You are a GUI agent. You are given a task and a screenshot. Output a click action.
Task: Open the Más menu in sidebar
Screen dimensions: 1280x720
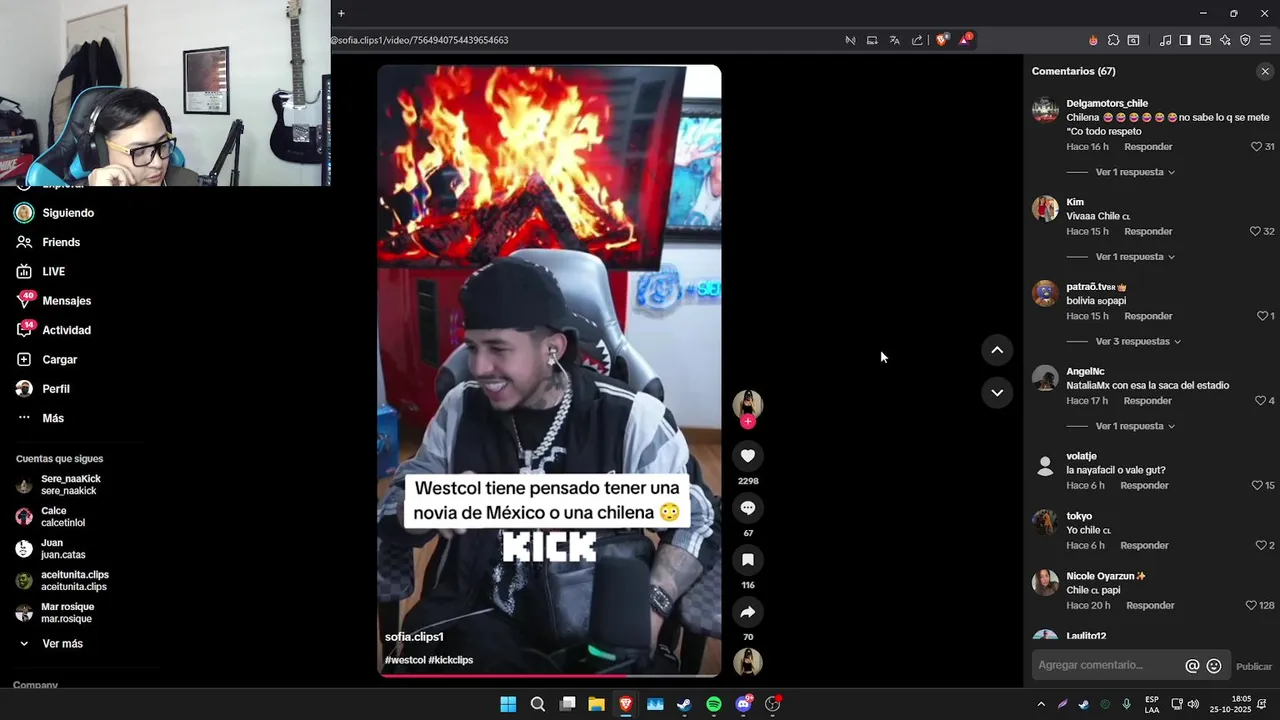[53, 418]
